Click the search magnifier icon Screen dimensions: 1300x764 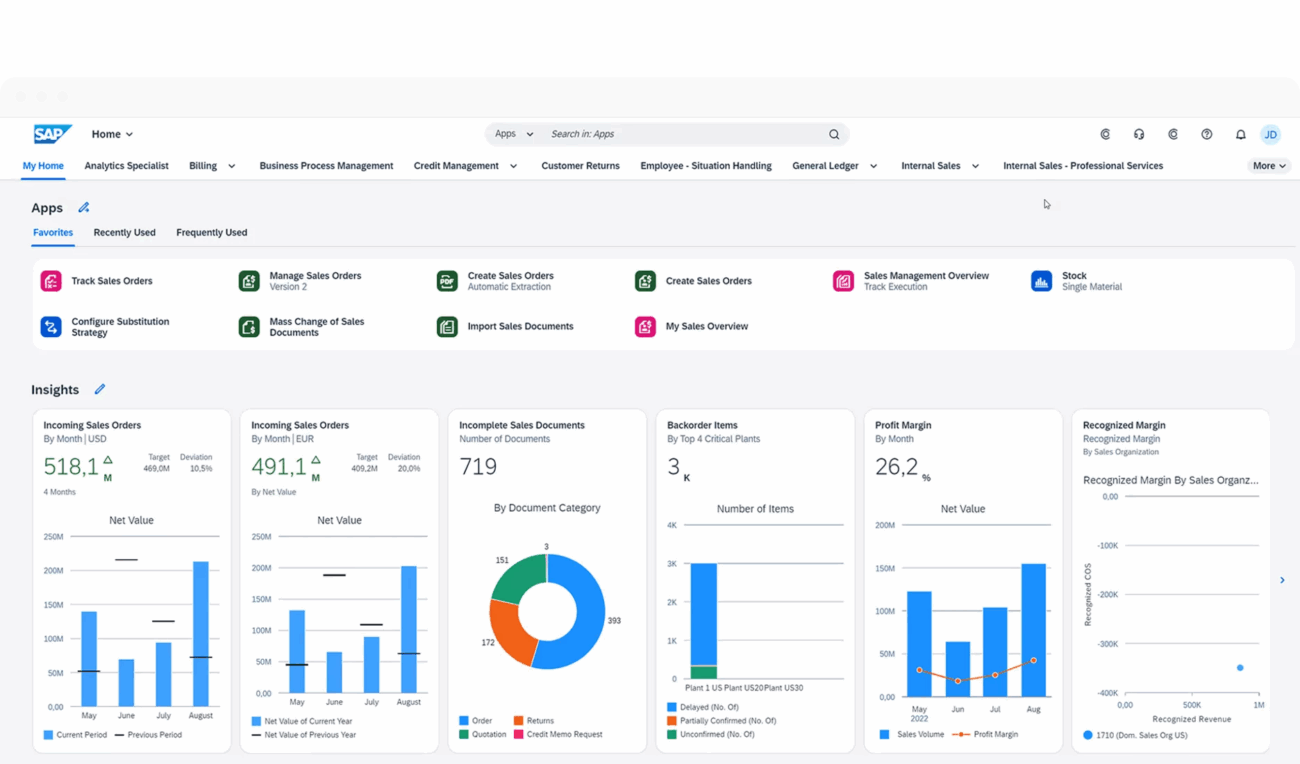tap(834, 134)
